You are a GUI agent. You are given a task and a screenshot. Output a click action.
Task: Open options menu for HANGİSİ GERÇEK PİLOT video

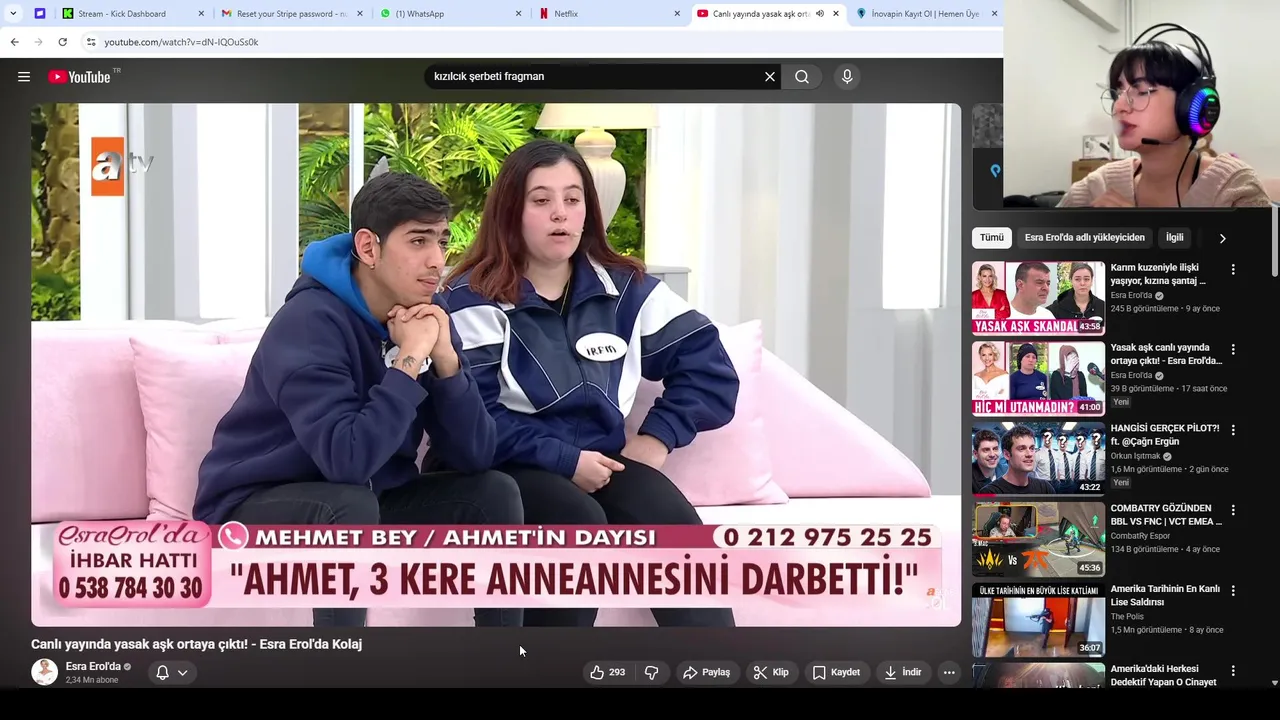(x=1233, y=430)
